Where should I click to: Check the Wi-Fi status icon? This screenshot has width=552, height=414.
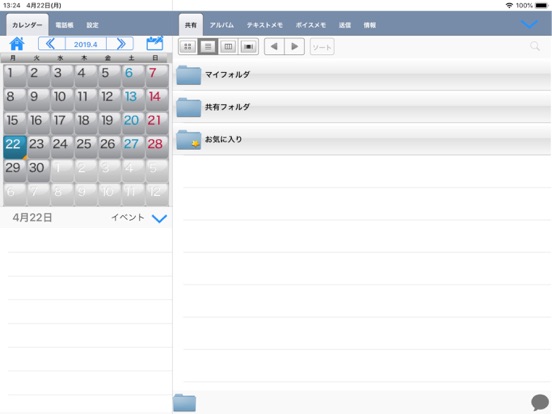point(509,5)
